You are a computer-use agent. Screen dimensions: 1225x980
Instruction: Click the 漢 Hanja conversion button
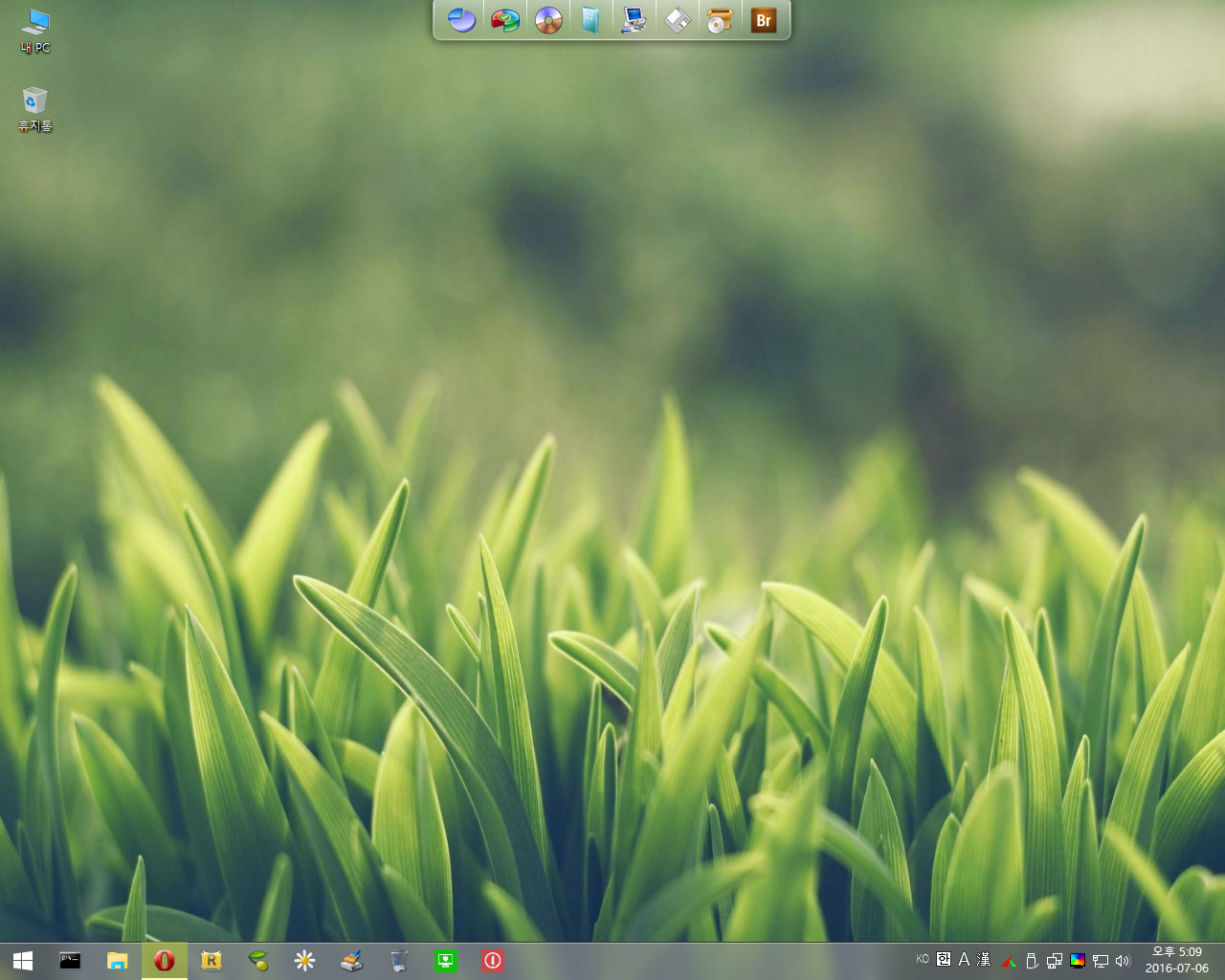[x=984, y=959]
